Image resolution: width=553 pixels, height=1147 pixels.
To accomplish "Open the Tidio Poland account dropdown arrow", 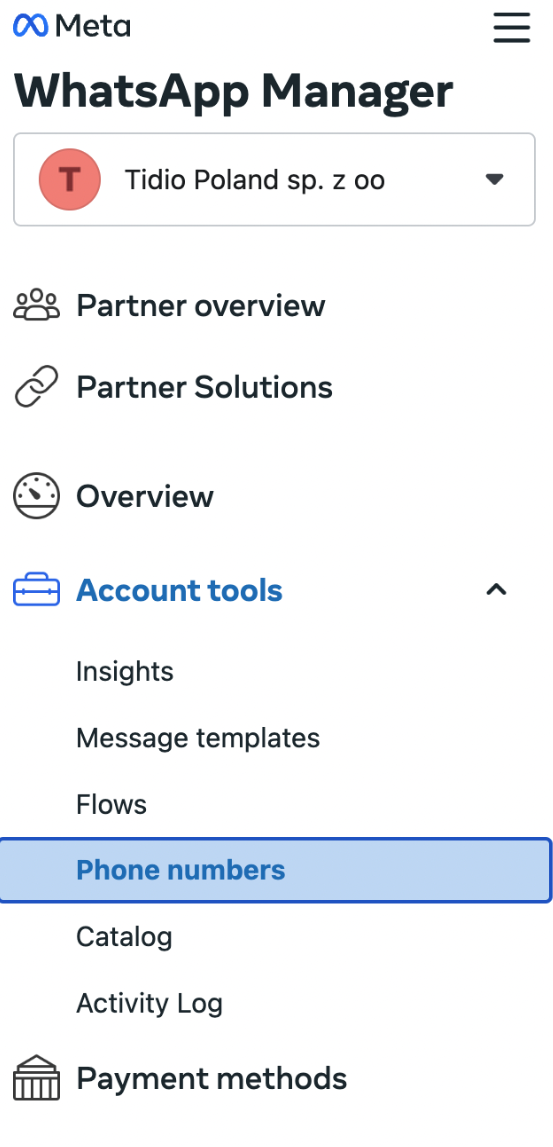I will 495,179.
